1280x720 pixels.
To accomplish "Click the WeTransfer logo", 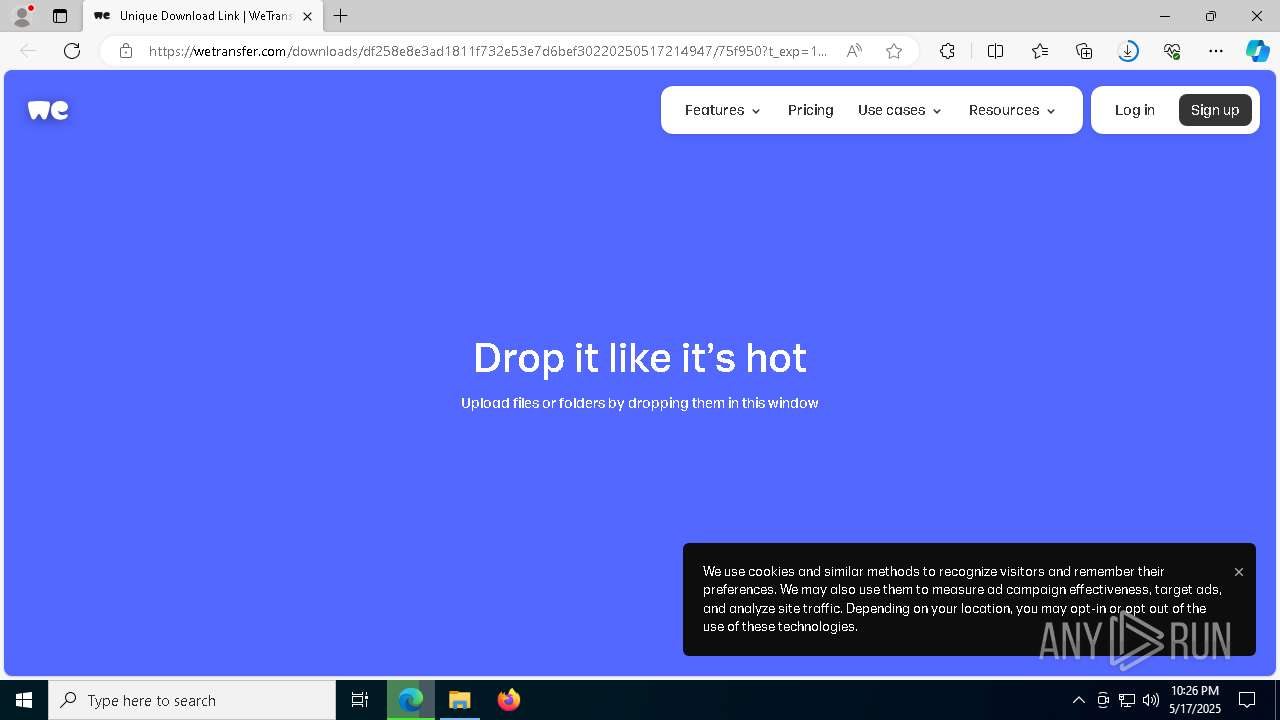I will click(48, 110).
